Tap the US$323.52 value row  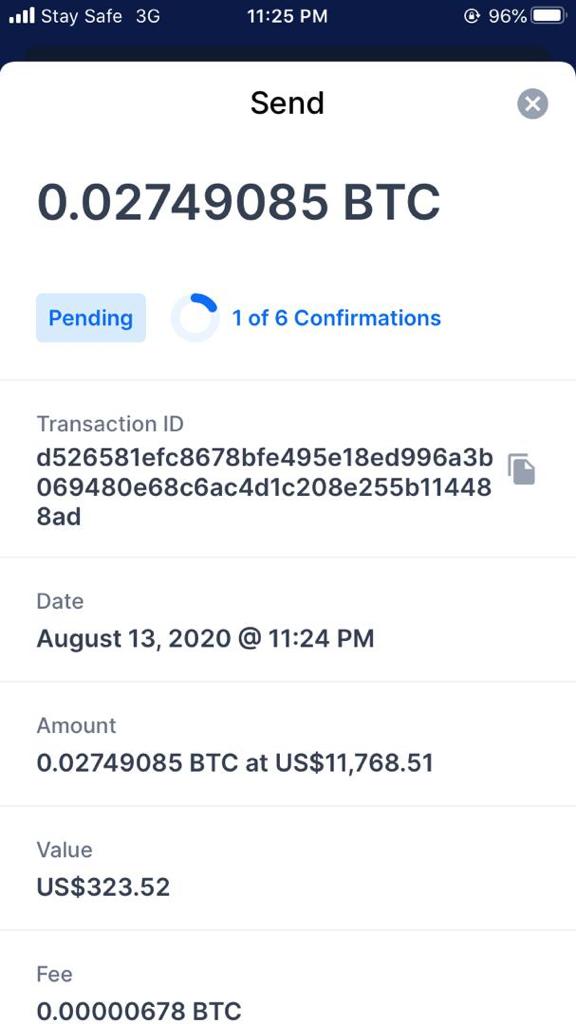(288, 869)
